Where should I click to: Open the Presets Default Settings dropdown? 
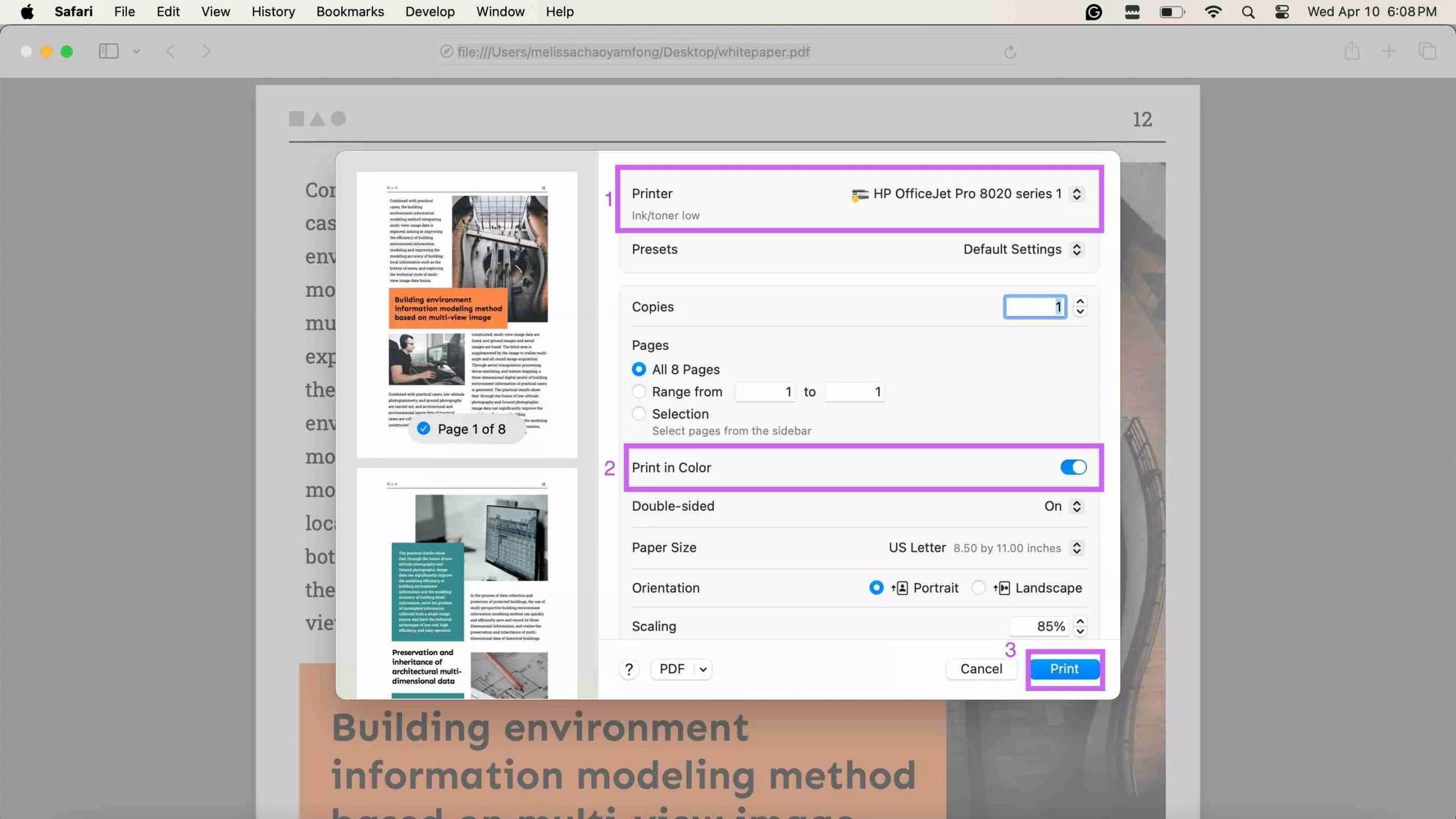coord(1077,249)
